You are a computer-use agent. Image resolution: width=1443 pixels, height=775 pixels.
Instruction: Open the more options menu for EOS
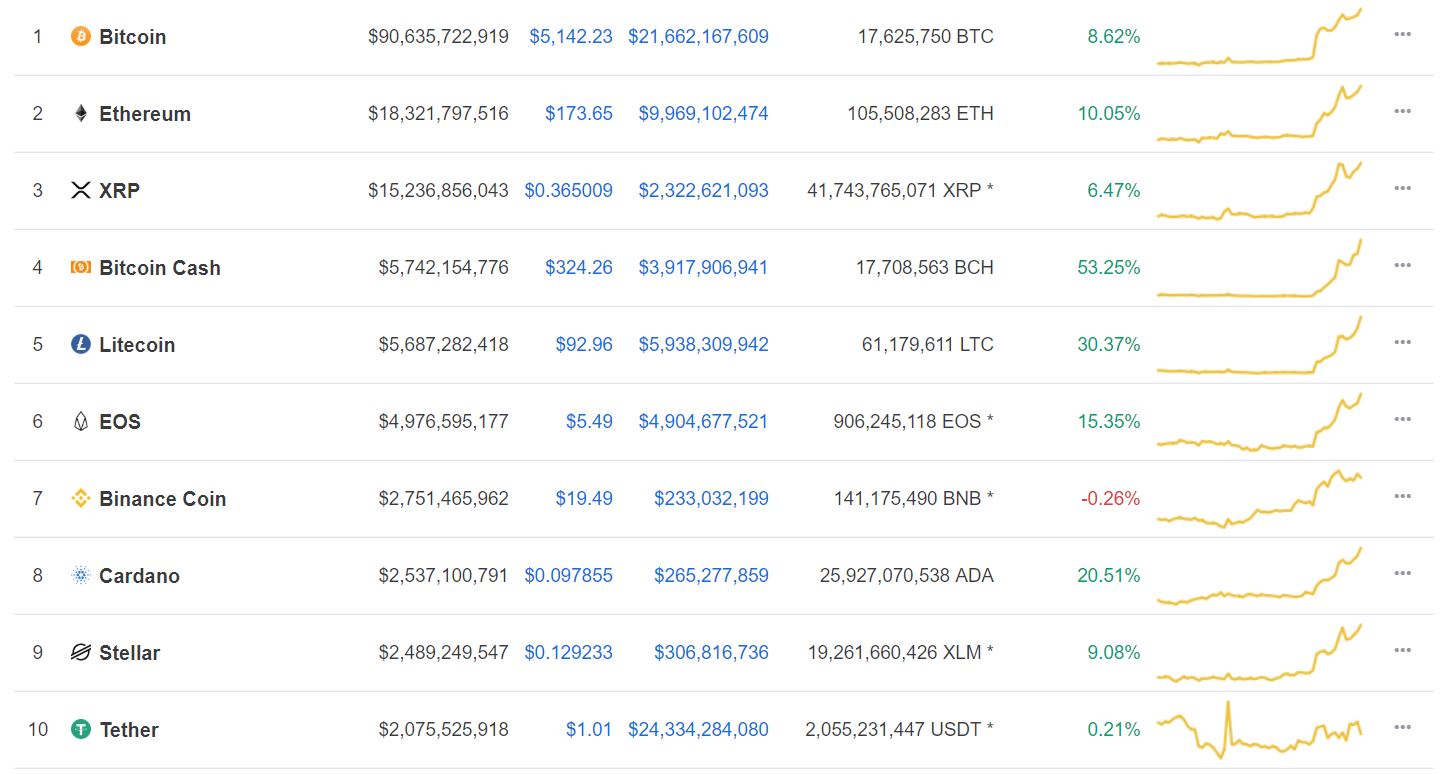tap(1402, 419)
